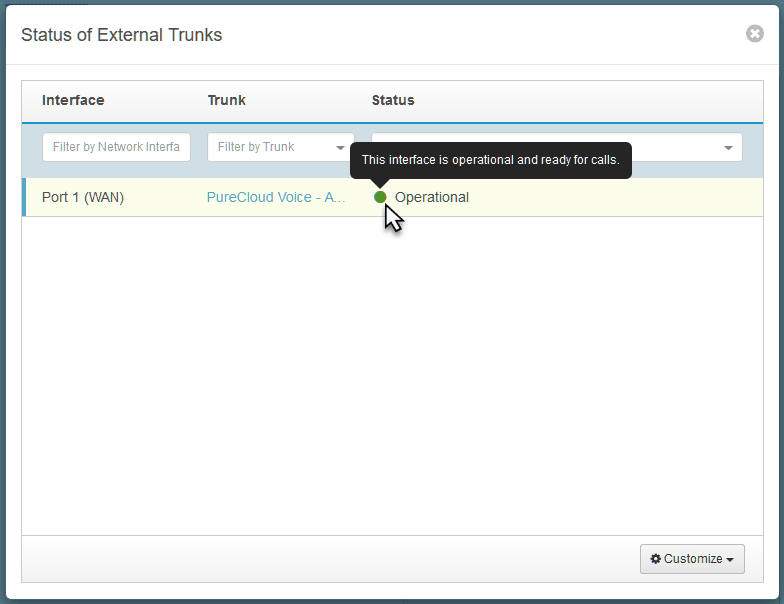The width and height of the screenshot is (784, 604).
Task: Select the Port 1 (WAN) interface cell
Action: (83, 197)
